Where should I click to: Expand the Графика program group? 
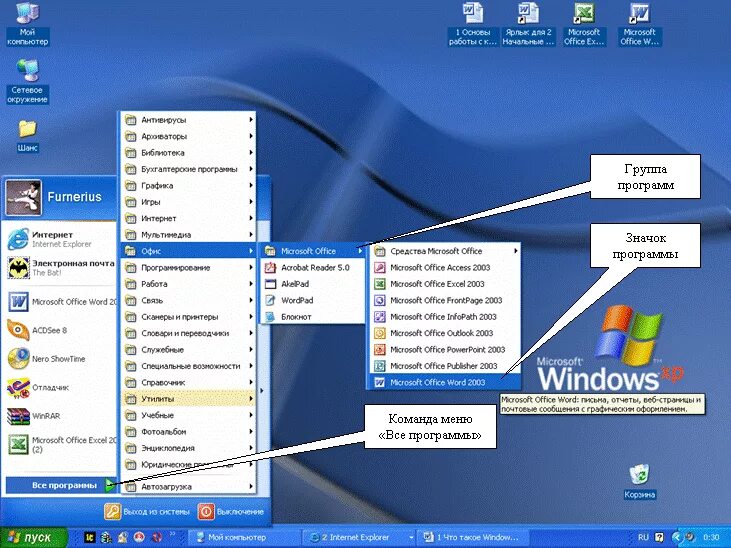[x=188, y=185]
